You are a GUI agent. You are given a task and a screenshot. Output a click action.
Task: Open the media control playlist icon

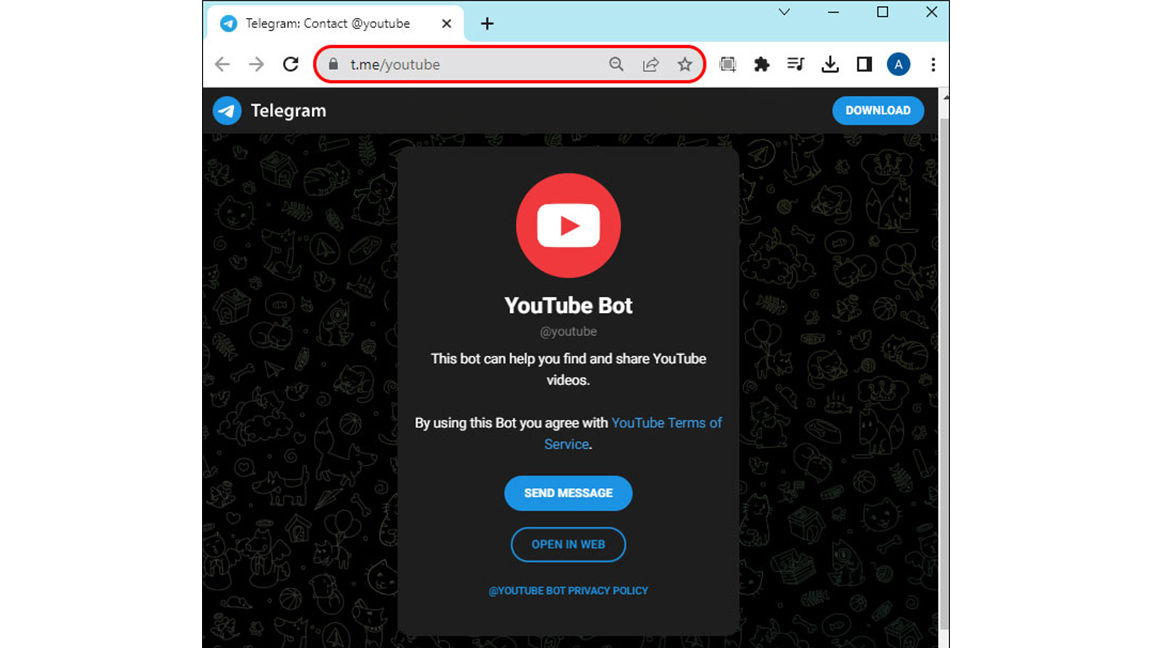pos(796,65)
